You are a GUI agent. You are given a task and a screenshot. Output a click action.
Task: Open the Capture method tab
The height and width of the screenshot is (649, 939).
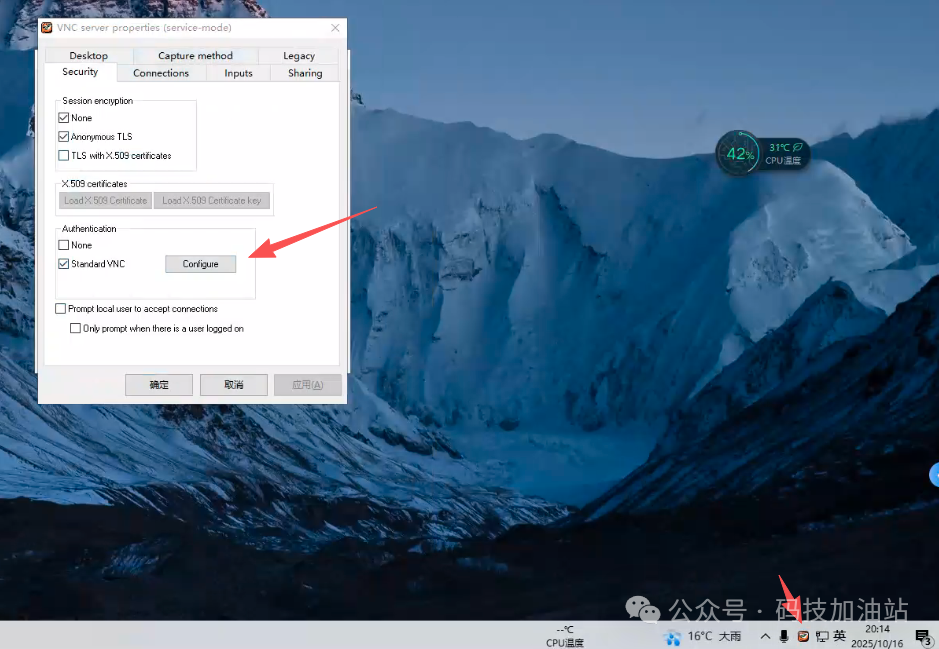coord(195,56)
